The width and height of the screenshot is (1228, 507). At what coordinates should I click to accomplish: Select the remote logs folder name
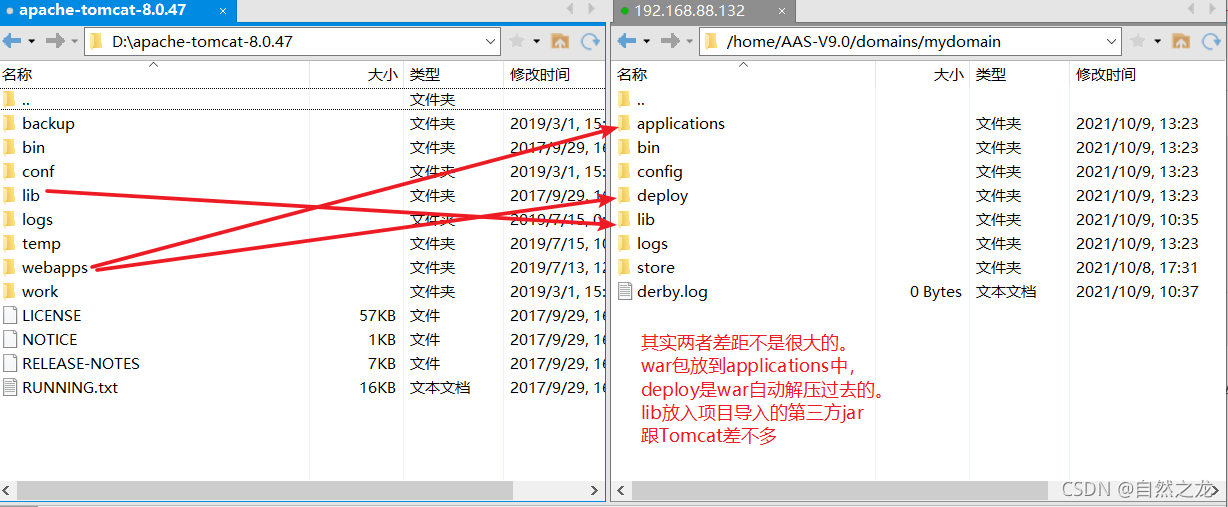point(652,243)
